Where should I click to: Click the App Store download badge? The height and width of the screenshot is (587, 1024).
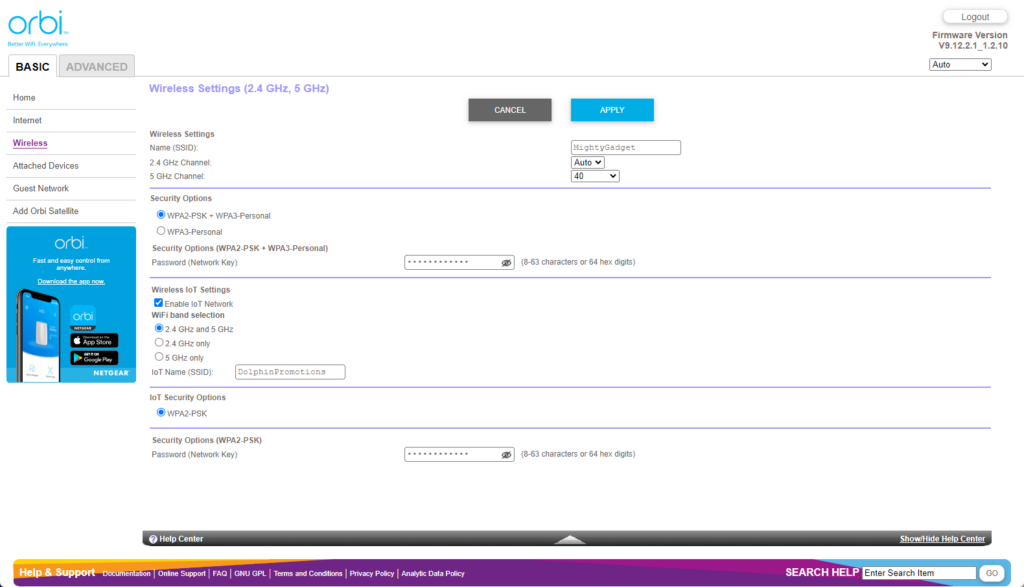click(94, 341)
